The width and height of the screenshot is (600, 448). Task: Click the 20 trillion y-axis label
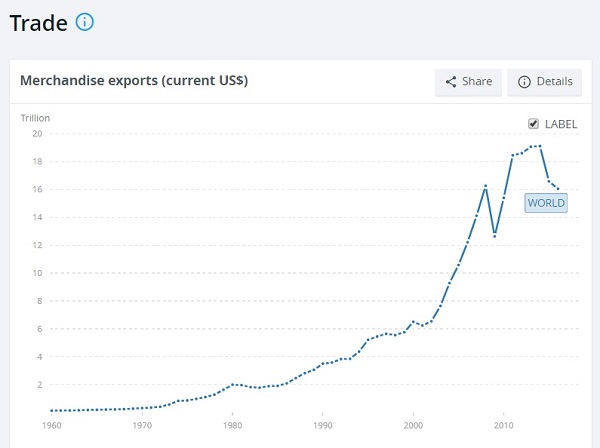pyautogui.click(x=37, y=134)
